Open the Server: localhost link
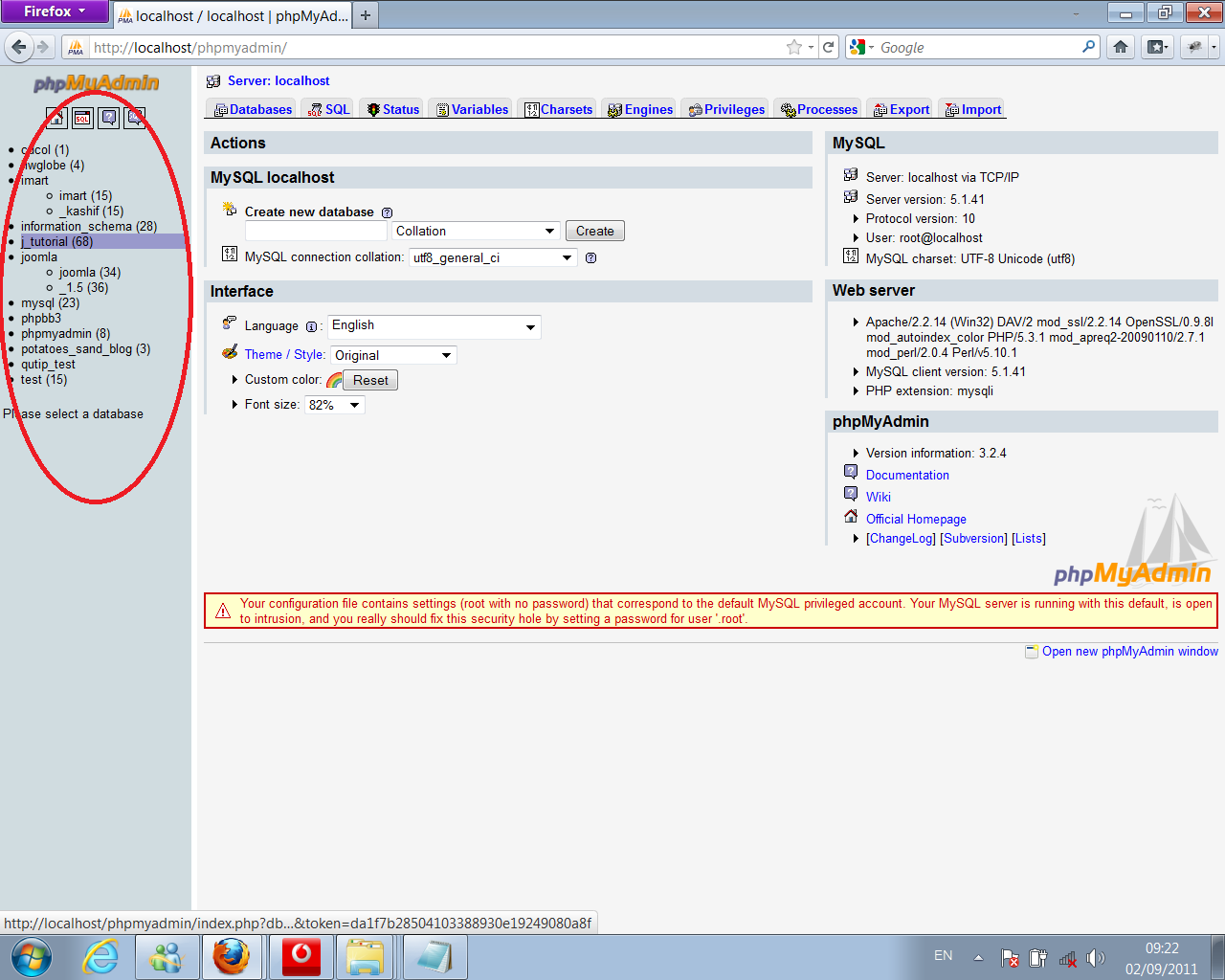Screen dimensions: 1225x980 click(x=278, y=81)
